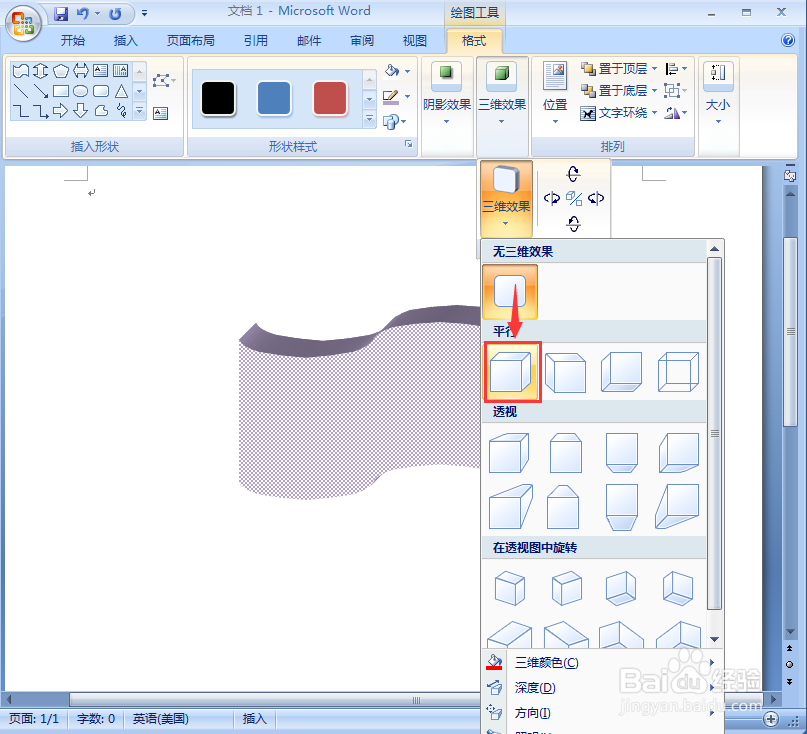Click the Change Shape icon
This screenshot has height=734, width=807.
(391, 122)
